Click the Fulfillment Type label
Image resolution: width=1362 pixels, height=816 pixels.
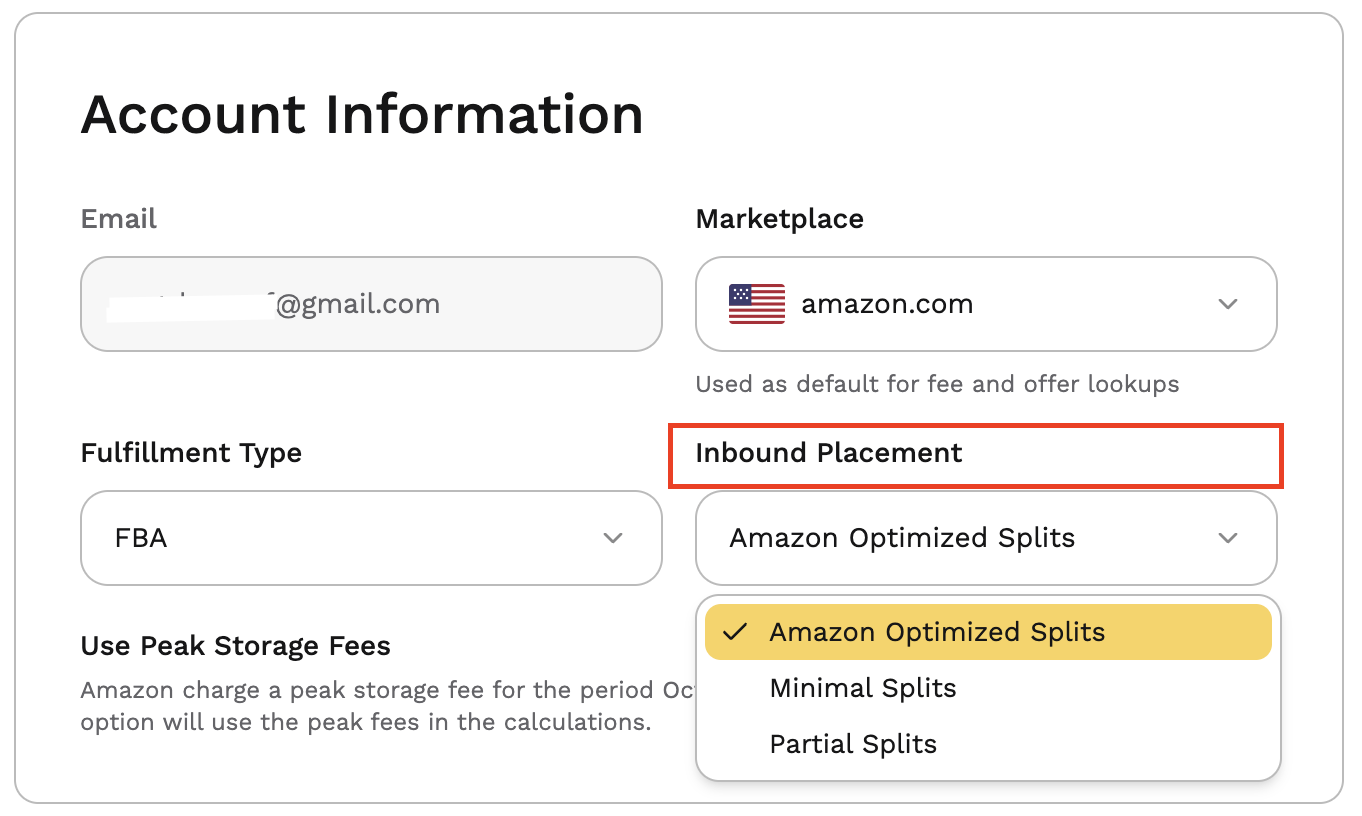pos(191,453)
